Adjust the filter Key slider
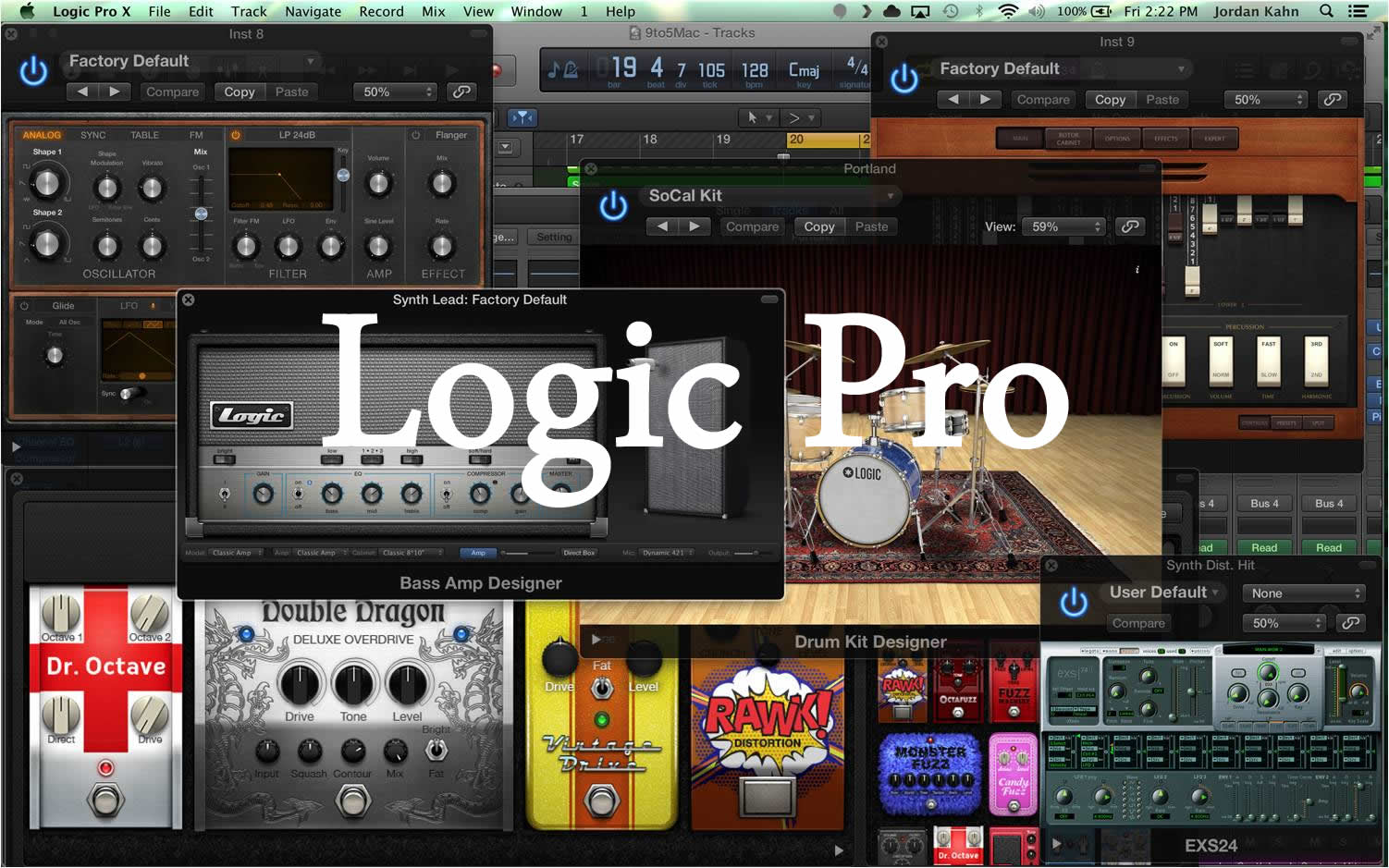 (x=343, y=175)
